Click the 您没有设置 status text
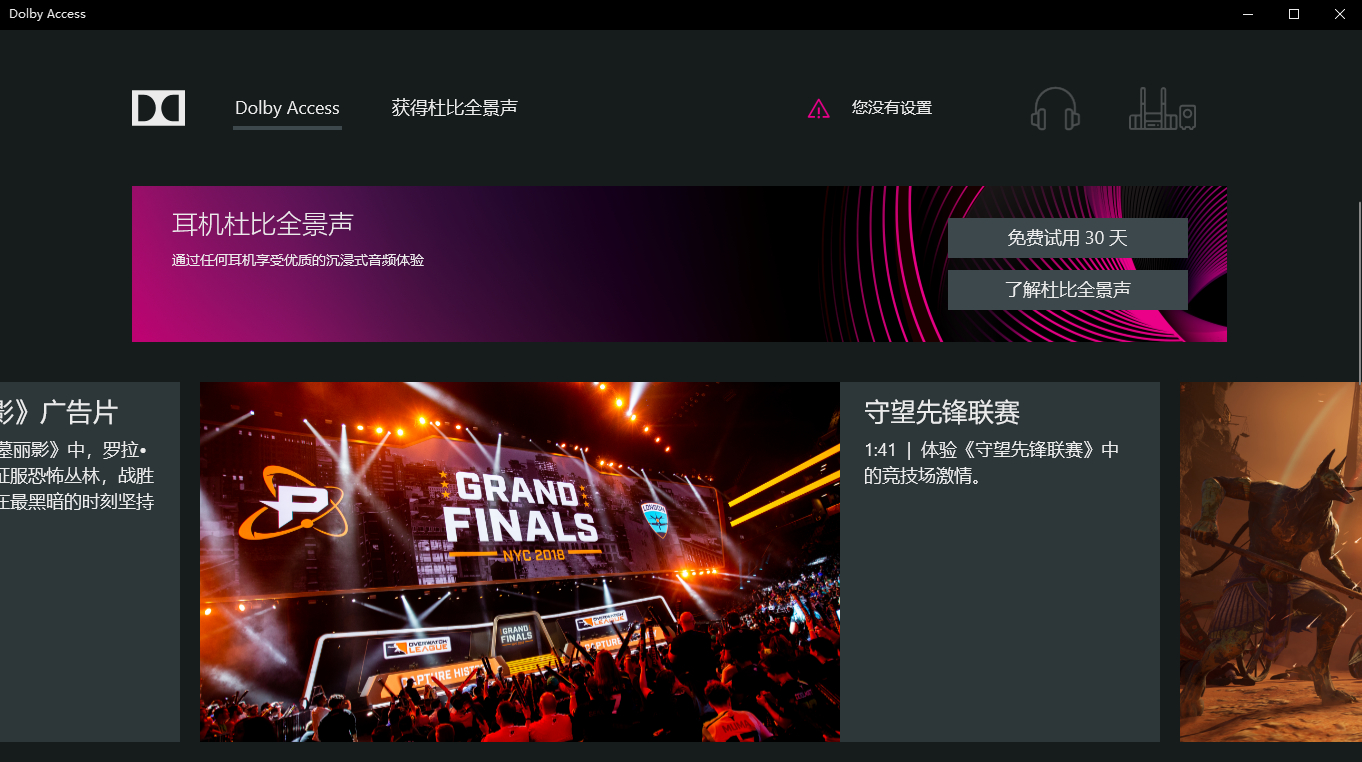The image size is (1362, 762). [892, 108]
